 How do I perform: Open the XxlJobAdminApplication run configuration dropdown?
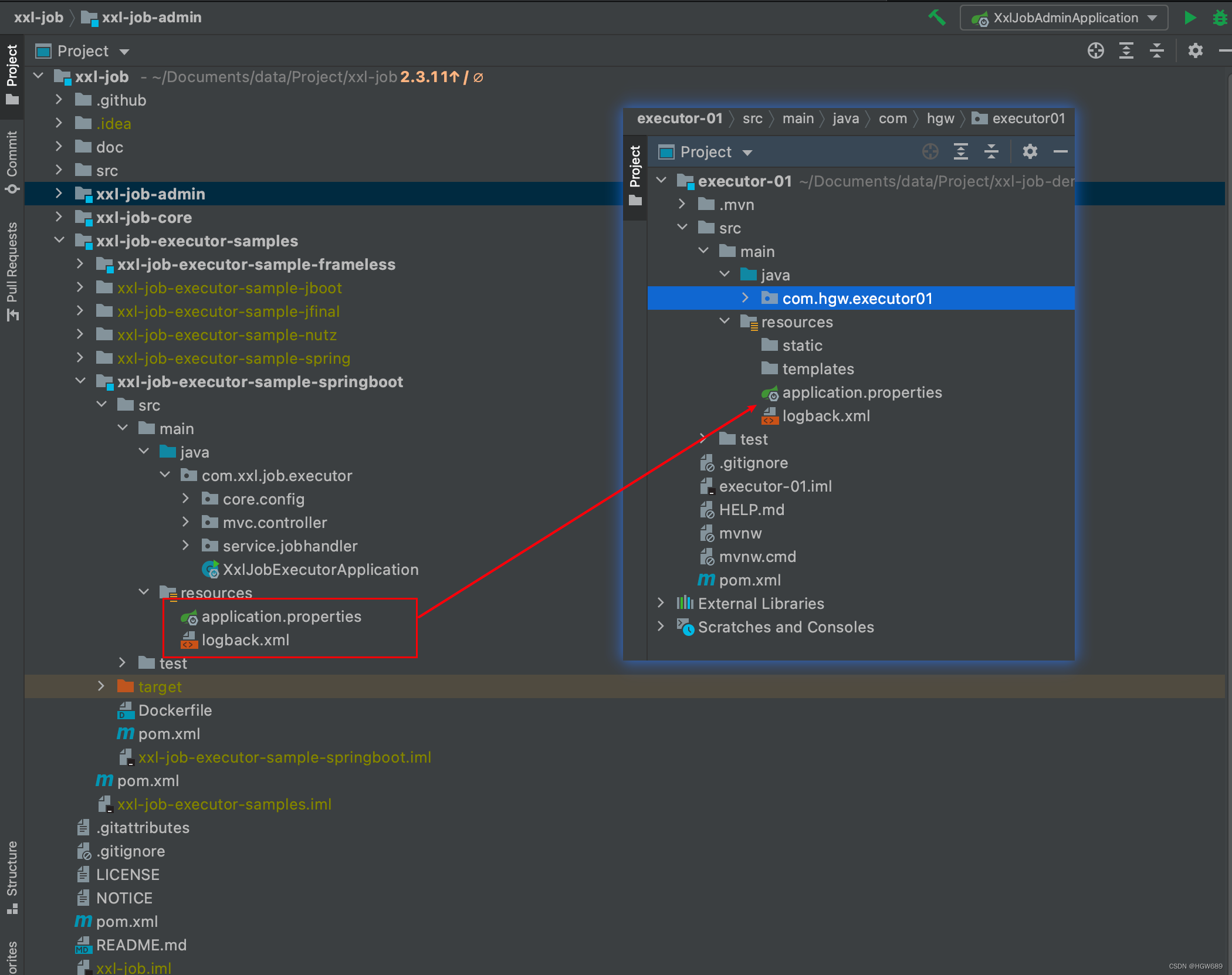(1064, 18)
